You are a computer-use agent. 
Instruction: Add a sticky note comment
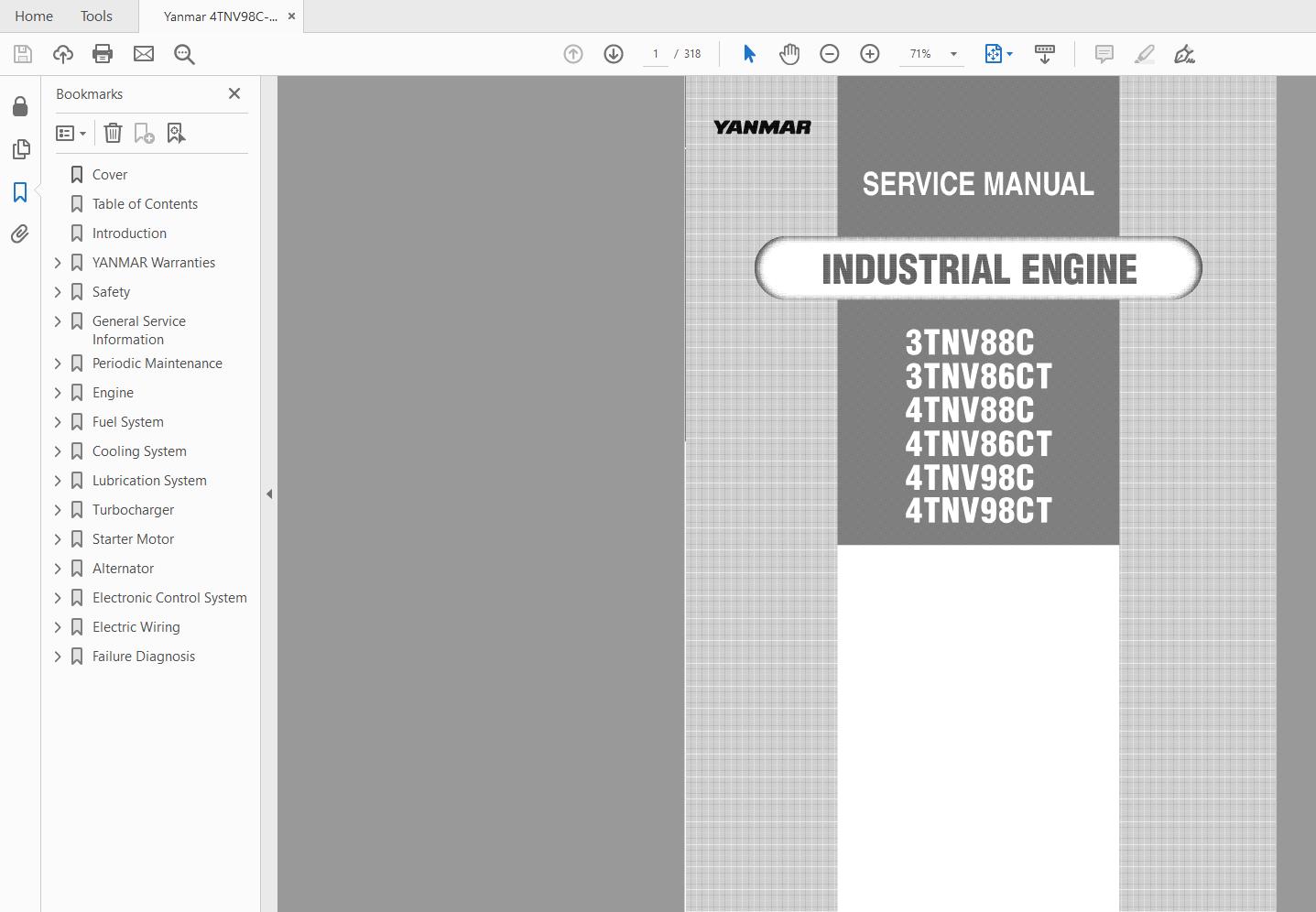[x=1104, y=54]
